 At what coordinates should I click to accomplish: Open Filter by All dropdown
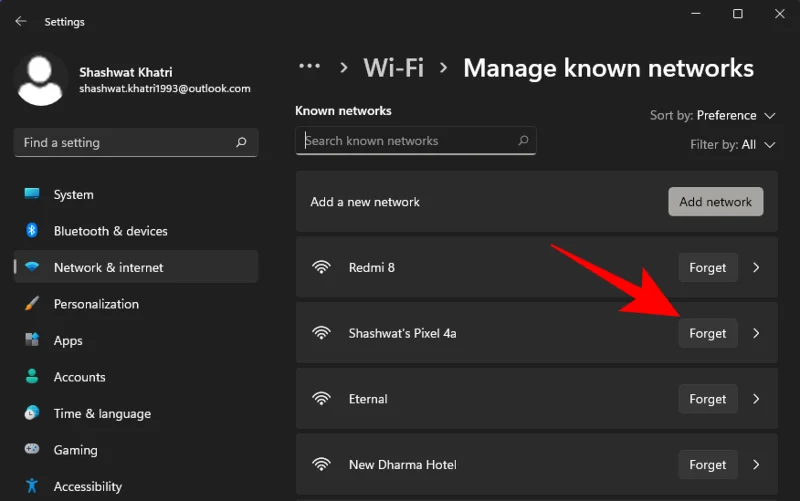click(x=733, y=145)
